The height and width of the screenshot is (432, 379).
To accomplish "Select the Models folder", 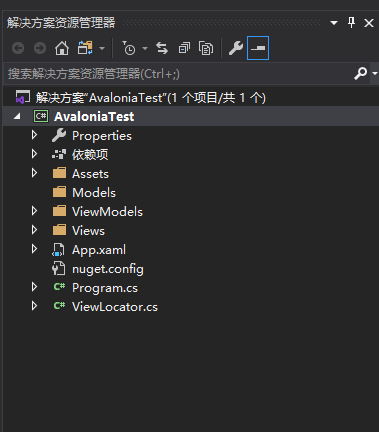I will pos(94,193).
